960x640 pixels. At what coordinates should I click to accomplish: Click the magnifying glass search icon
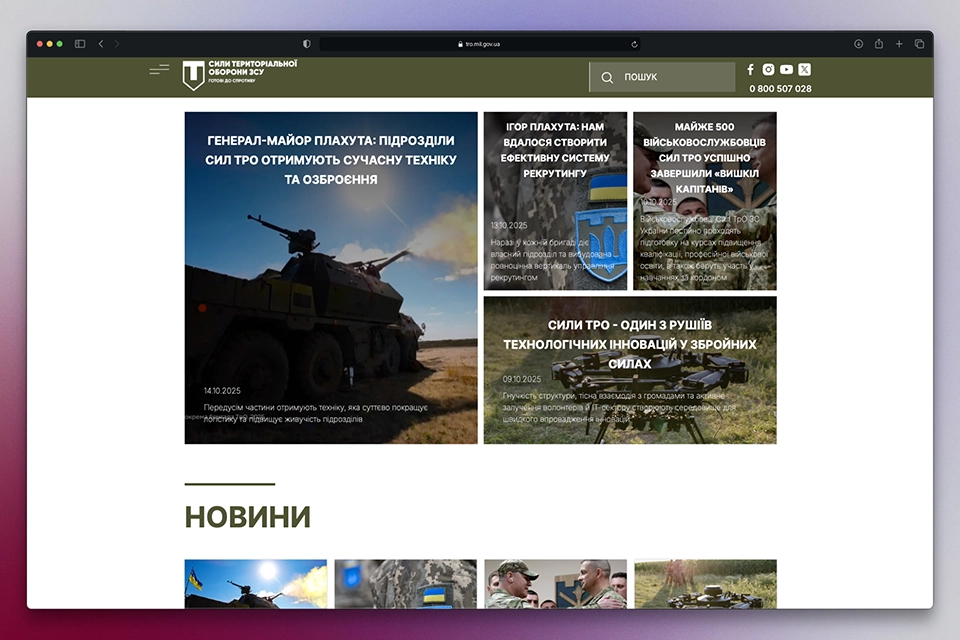click(x=607, y=77)
